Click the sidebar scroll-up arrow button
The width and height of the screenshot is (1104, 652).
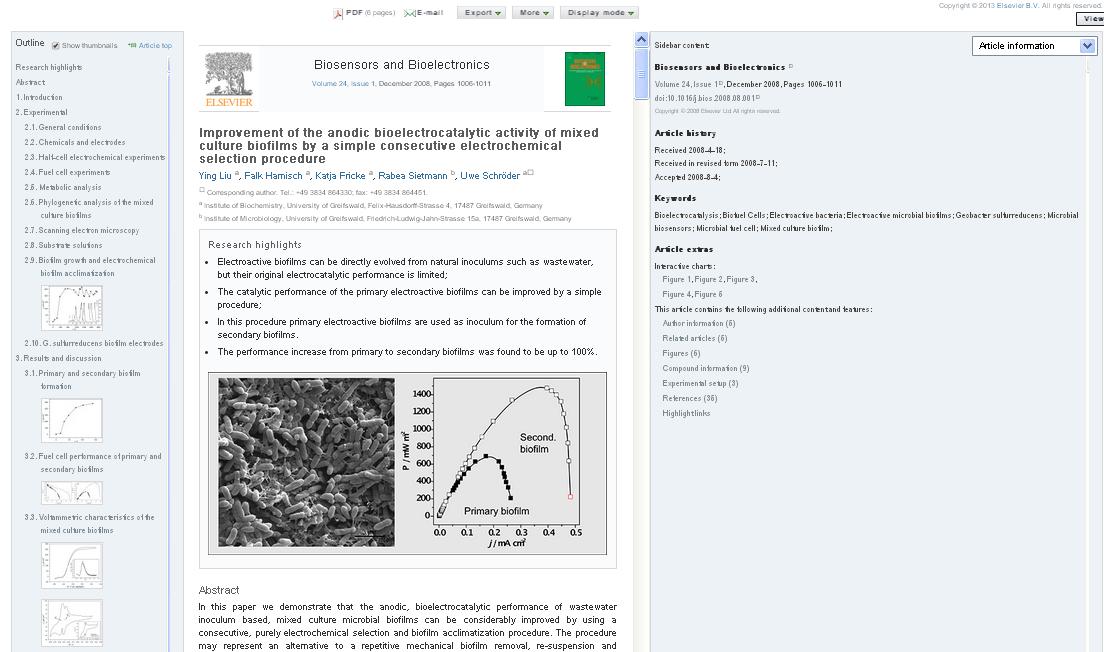[x=641, y=39]
